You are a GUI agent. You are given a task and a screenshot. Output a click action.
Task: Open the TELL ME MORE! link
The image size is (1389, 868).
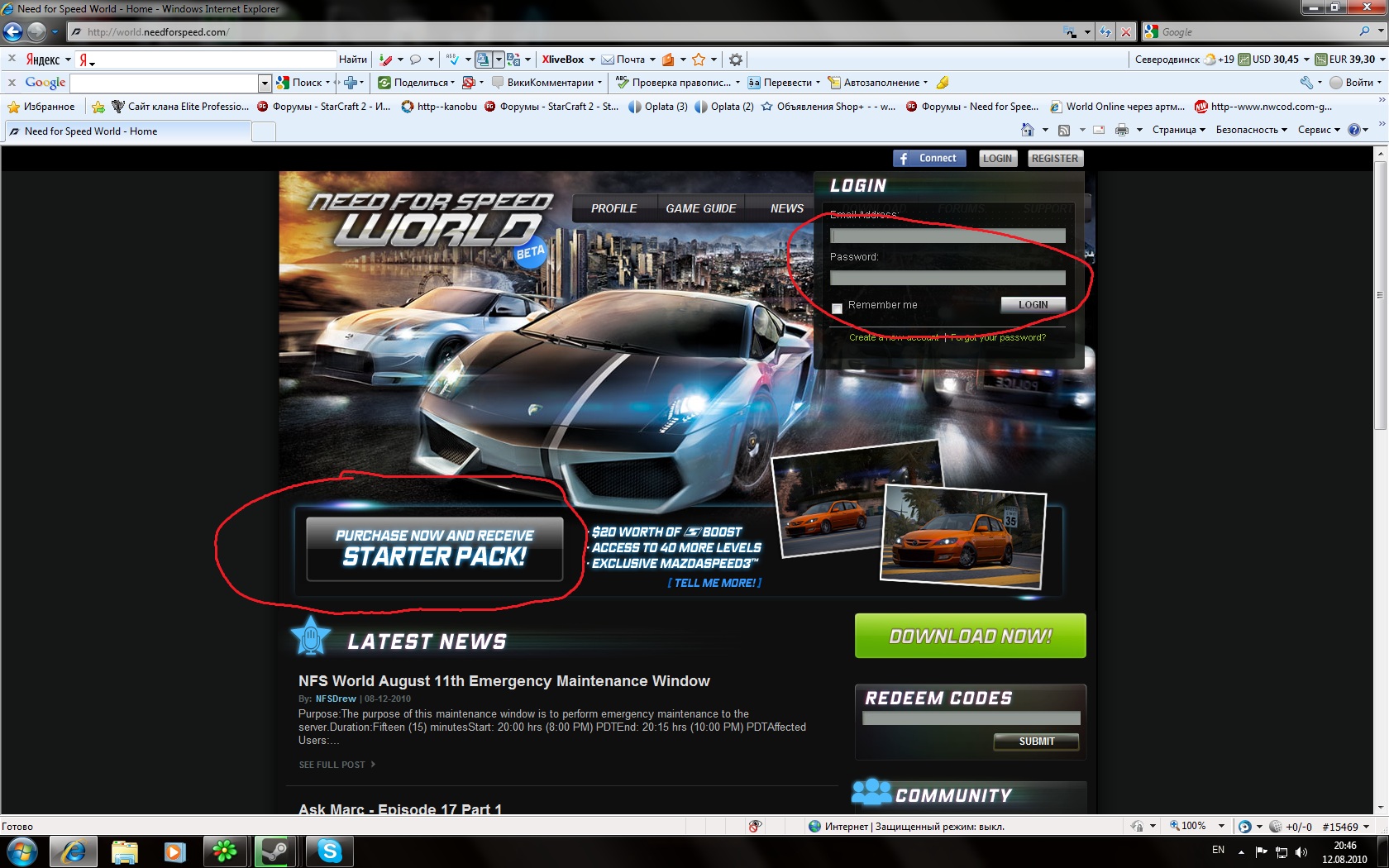[x=715, y=583]
